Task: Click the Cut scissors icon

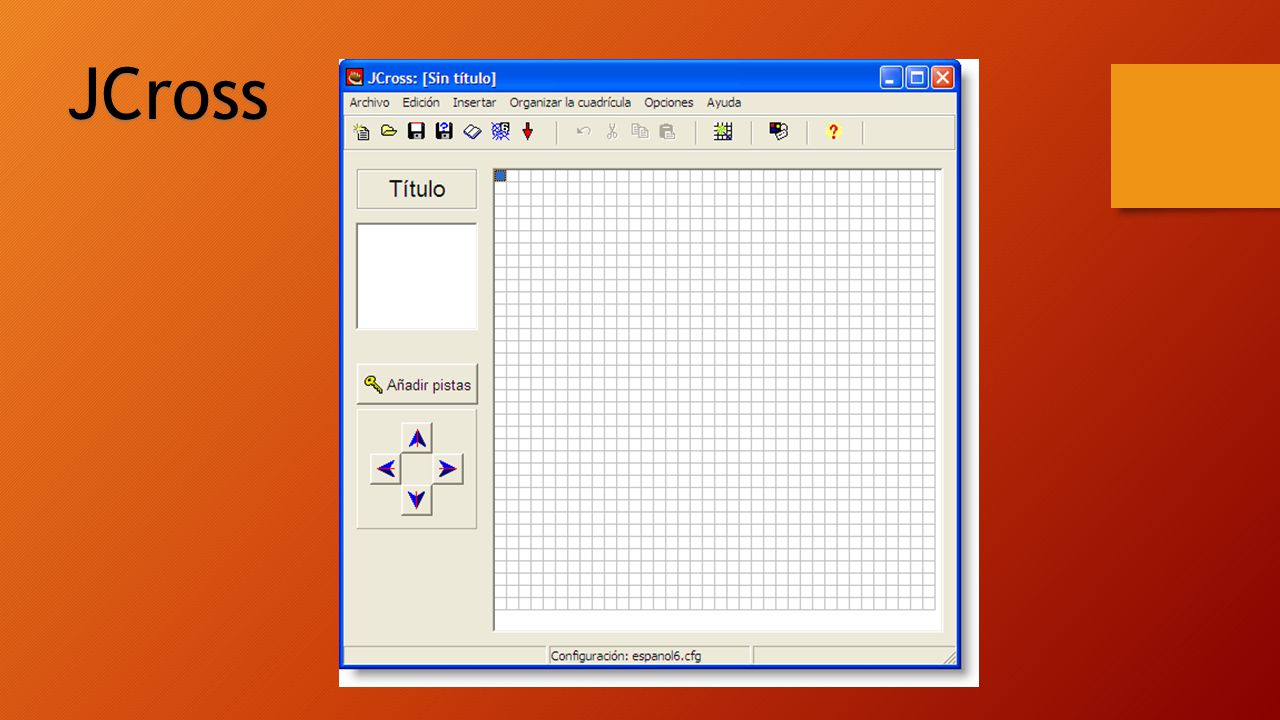Action: point(612,131)
